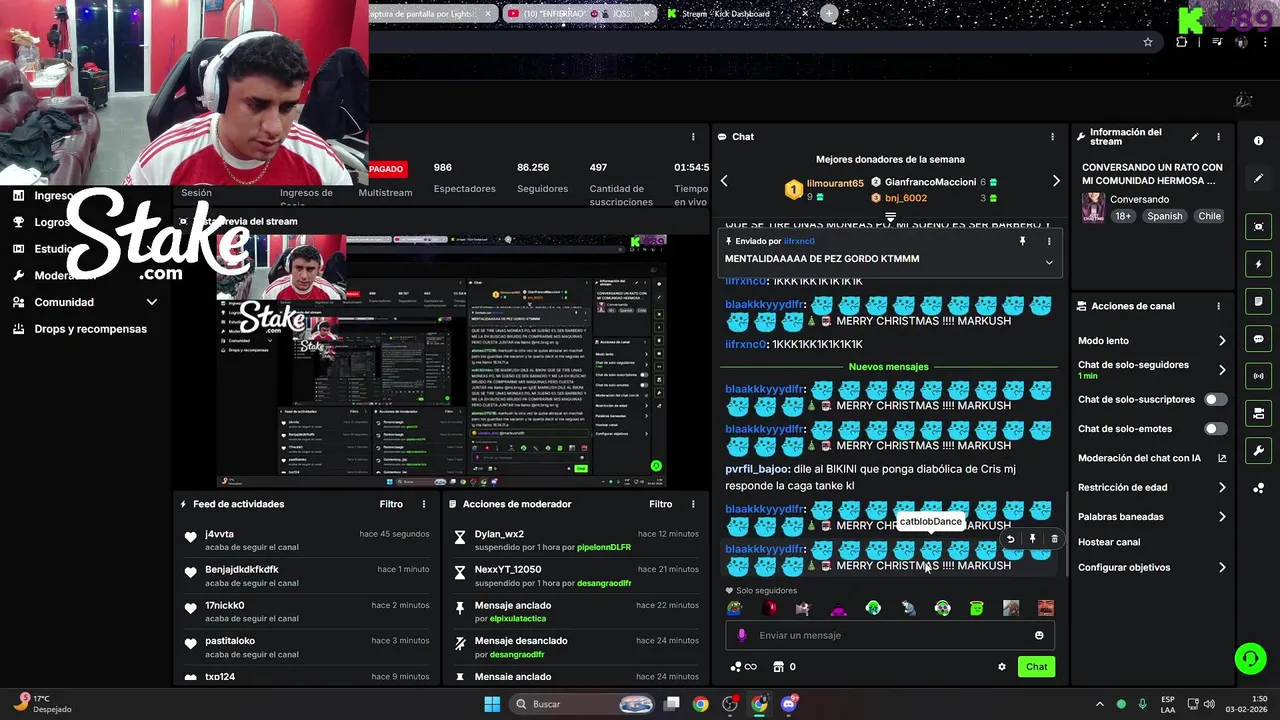Open the Filtro dropdown in Acciones de moderador
The image size is (1280, 720).
pyautogui.click(x=660, y=504)
